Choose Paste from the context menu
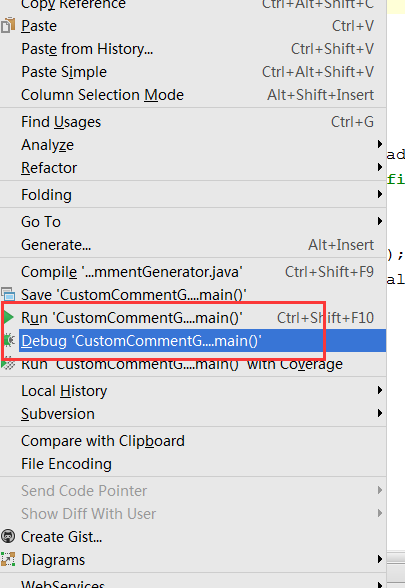This screenshot has height=588, width=405. [193, 26]
